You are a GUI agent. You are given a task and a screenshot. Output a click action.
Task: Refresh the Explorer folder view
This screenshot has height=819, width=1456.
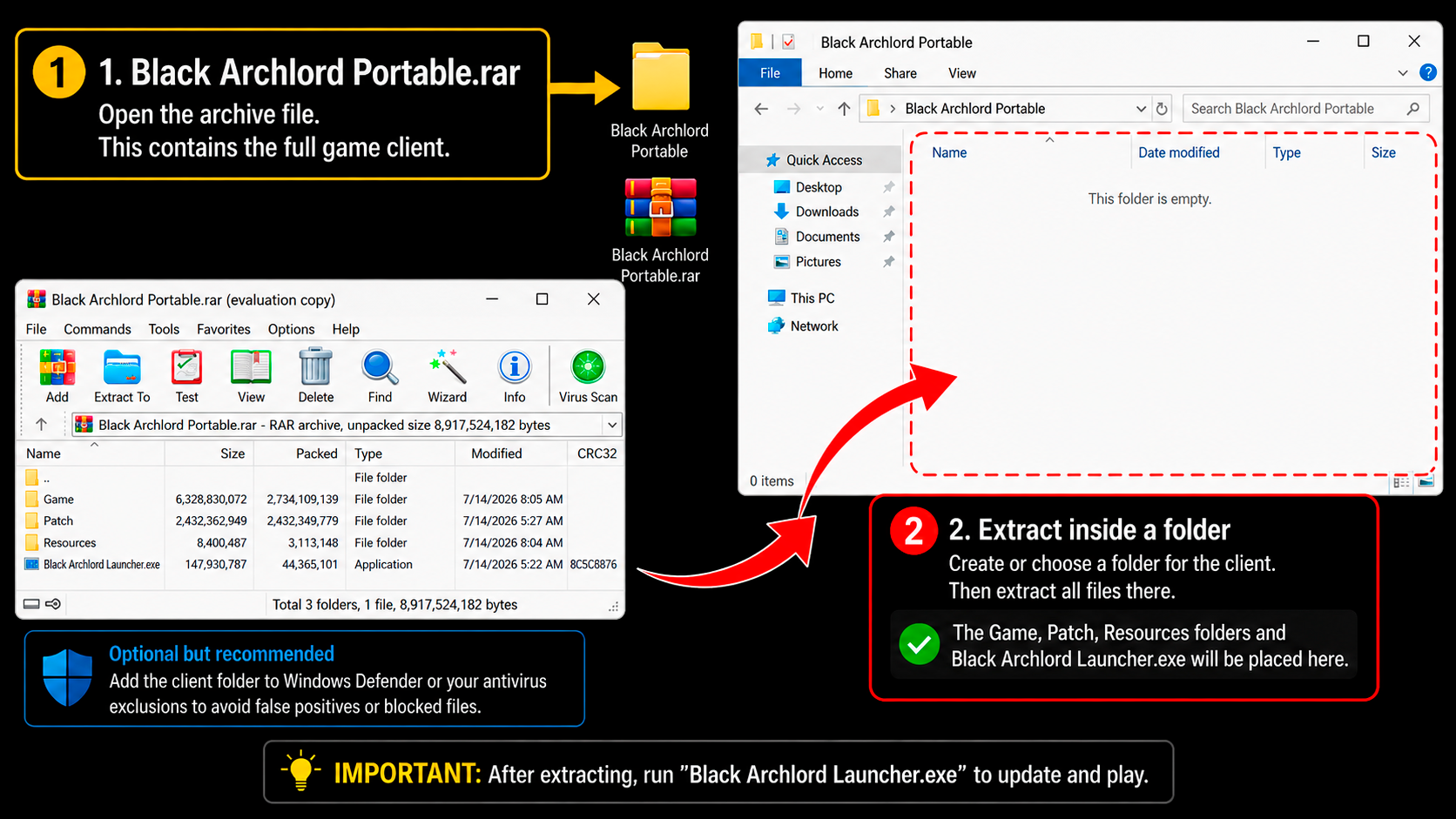pos(1162,109)
